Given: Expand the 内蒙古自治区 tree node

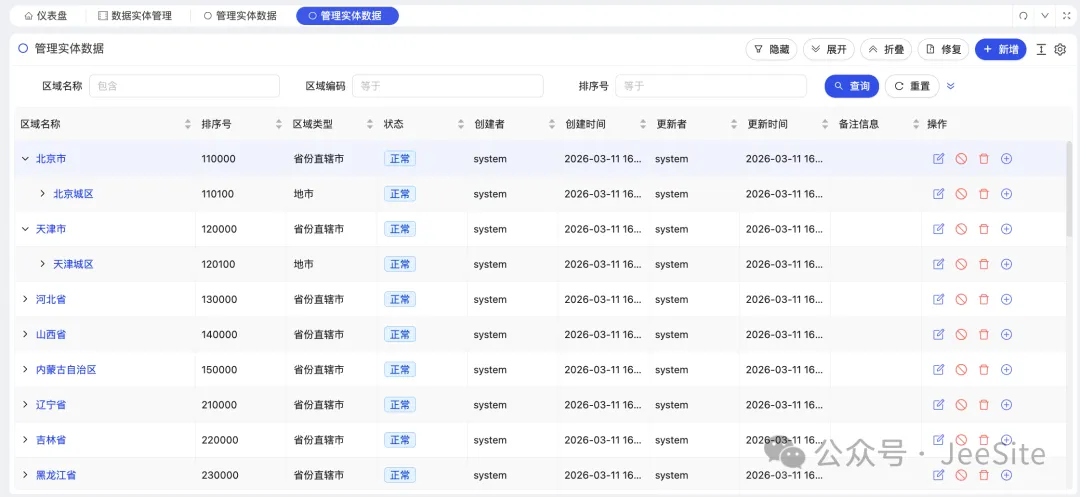Looking at the screenshot, I should [x=25, y=370].
